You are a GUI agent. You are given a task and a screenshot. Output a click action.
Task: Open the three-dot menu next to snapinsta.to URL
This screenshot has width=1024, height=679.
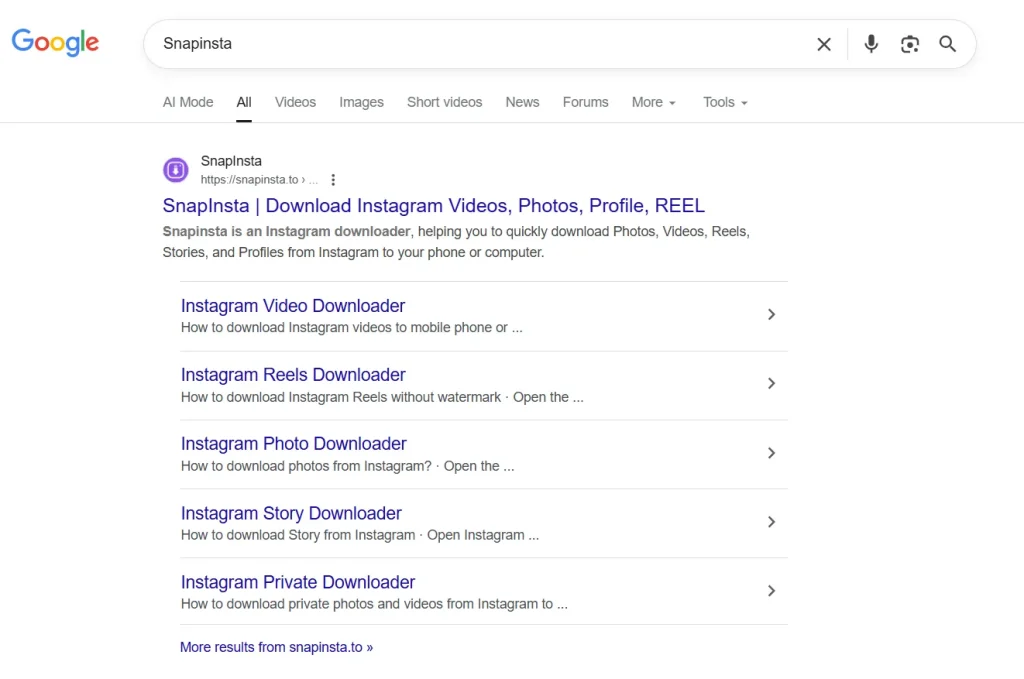[333, 180]
